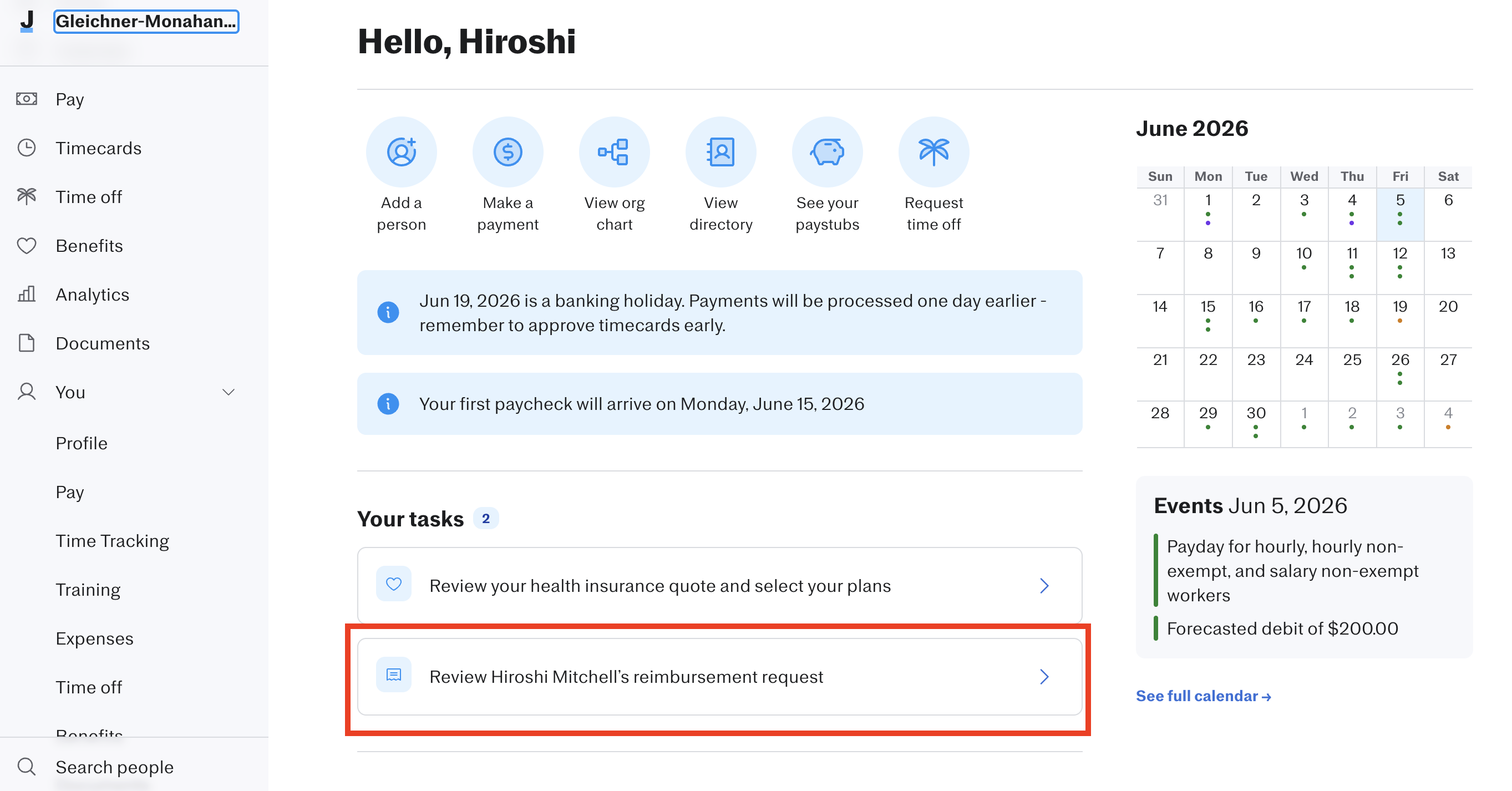Select June 15 in the calendar
The width and height of the screenshot is (1512, 791).
(x=1207, y=321)
